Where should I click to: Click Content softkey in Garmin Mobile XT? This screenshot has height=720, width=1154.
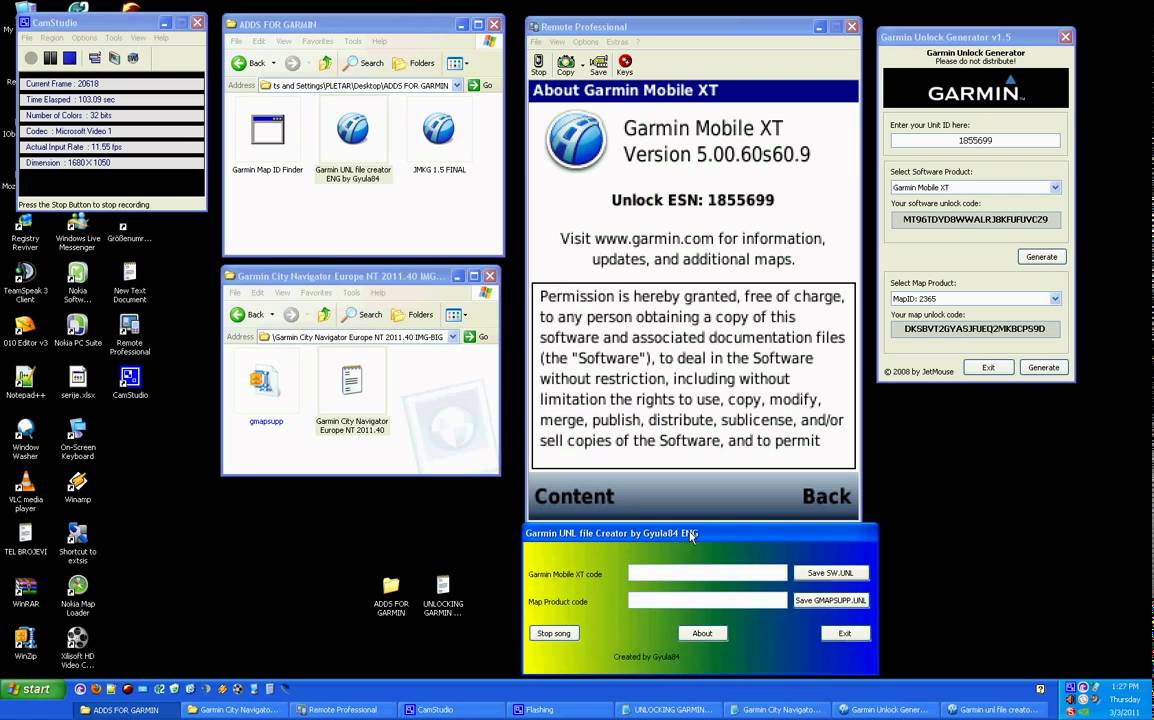tap(574, 495)
